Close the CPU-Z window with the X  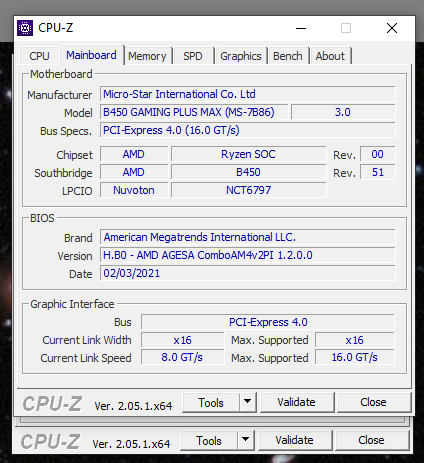pyautogui.click(x=392, y=28)
